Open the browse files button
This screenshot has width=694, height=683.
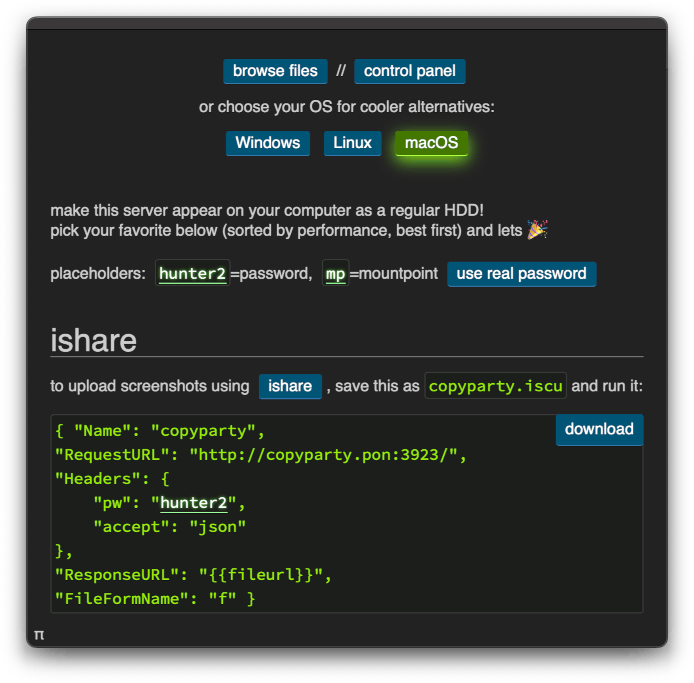tap(275, 71)
